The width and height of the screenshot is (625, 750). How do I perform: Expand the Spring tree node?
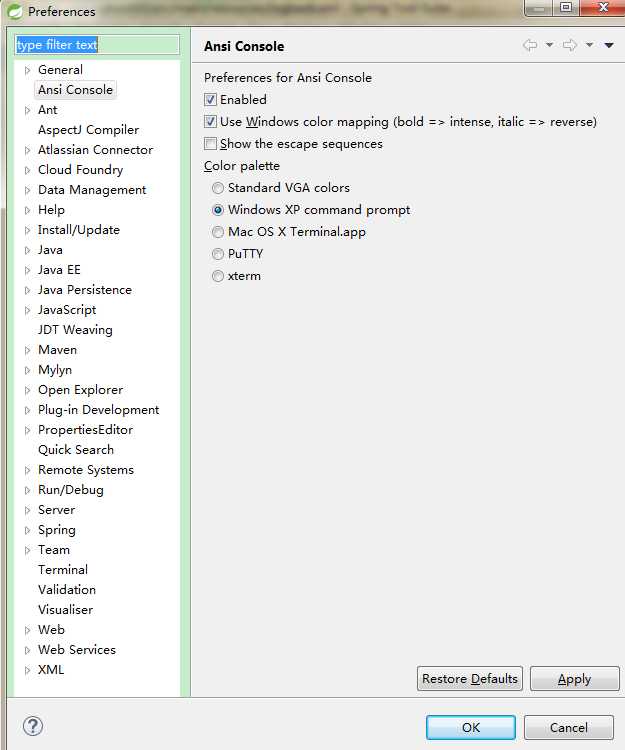click(x=27, y=530)
